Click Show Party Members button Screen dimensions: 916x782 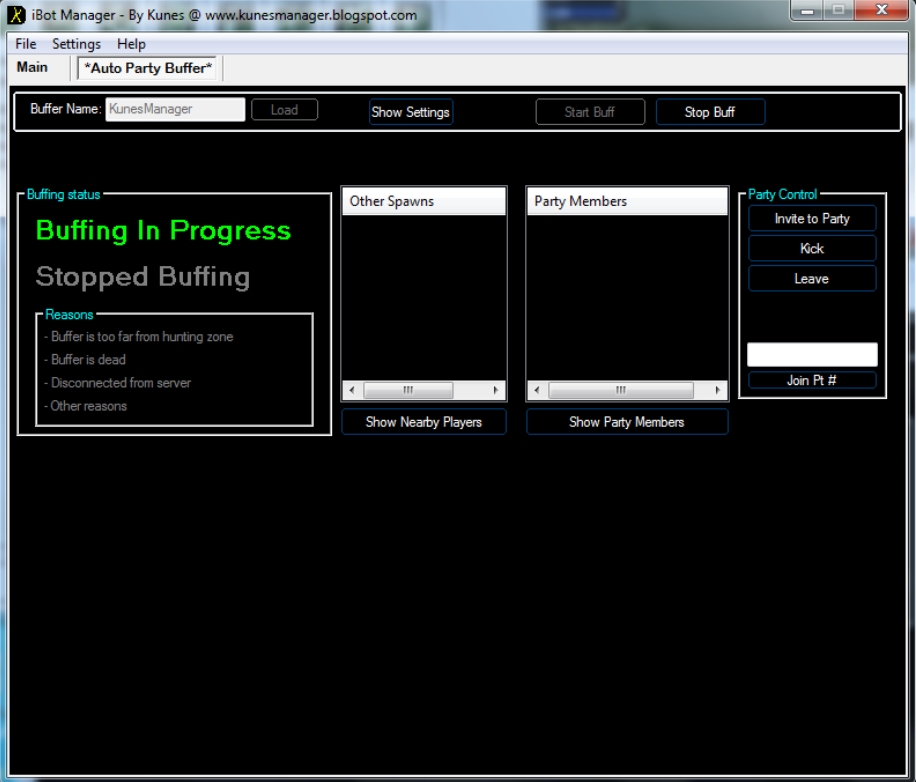tap(626, 422)
